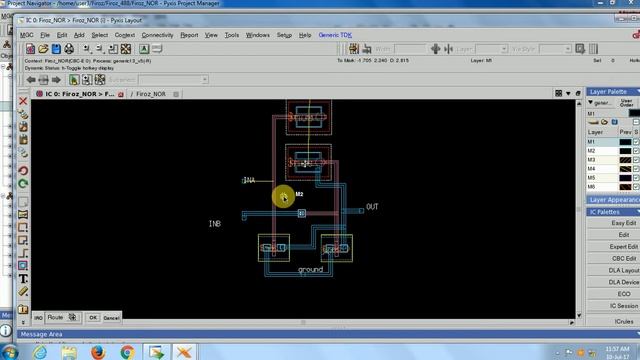Select the ruler measure tool
640x360 pixels.
point(23,291)
